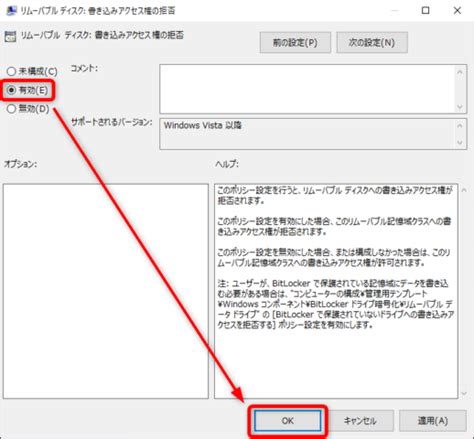Viewport: 474px width, 439px height.
Task: Click the オプション empty list pane
Action: pos(106,291)
